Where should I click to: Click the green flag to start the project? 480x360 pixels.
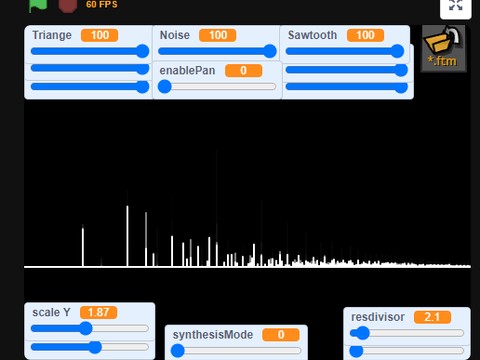(38, 5)
